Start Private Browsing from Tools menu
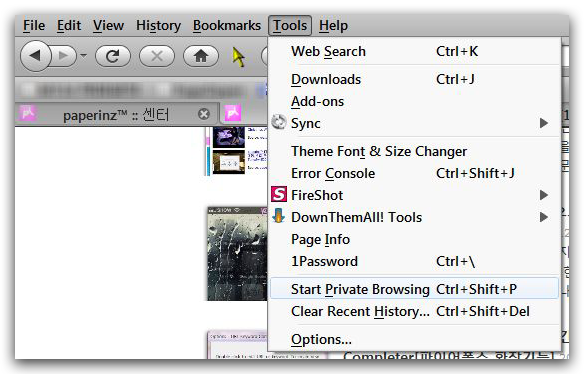The image size is (584, 374). click(x=414, y=289)
